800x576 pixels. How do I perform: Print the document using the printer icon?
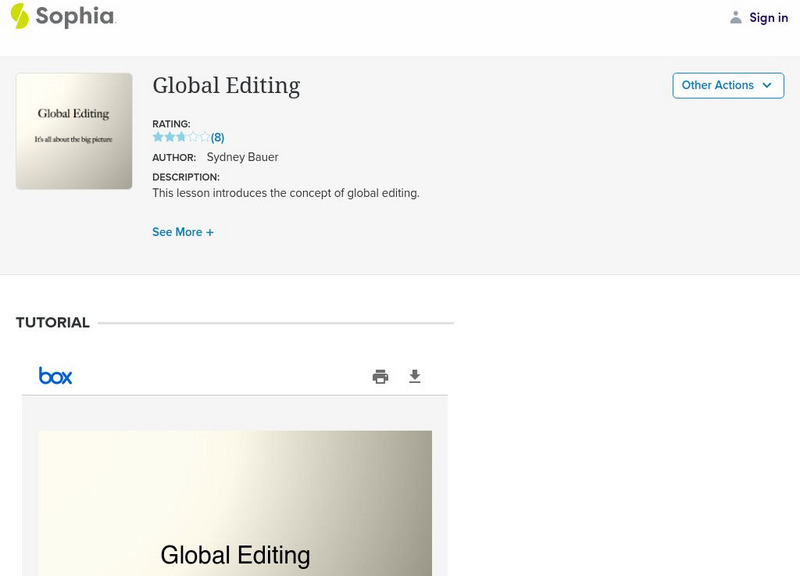coord(380,377)
